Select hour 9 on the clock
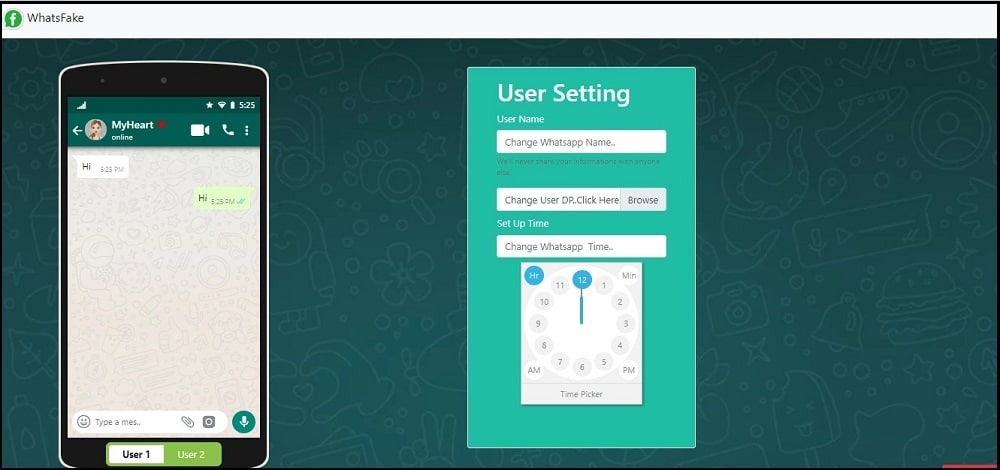 (538, 324)
